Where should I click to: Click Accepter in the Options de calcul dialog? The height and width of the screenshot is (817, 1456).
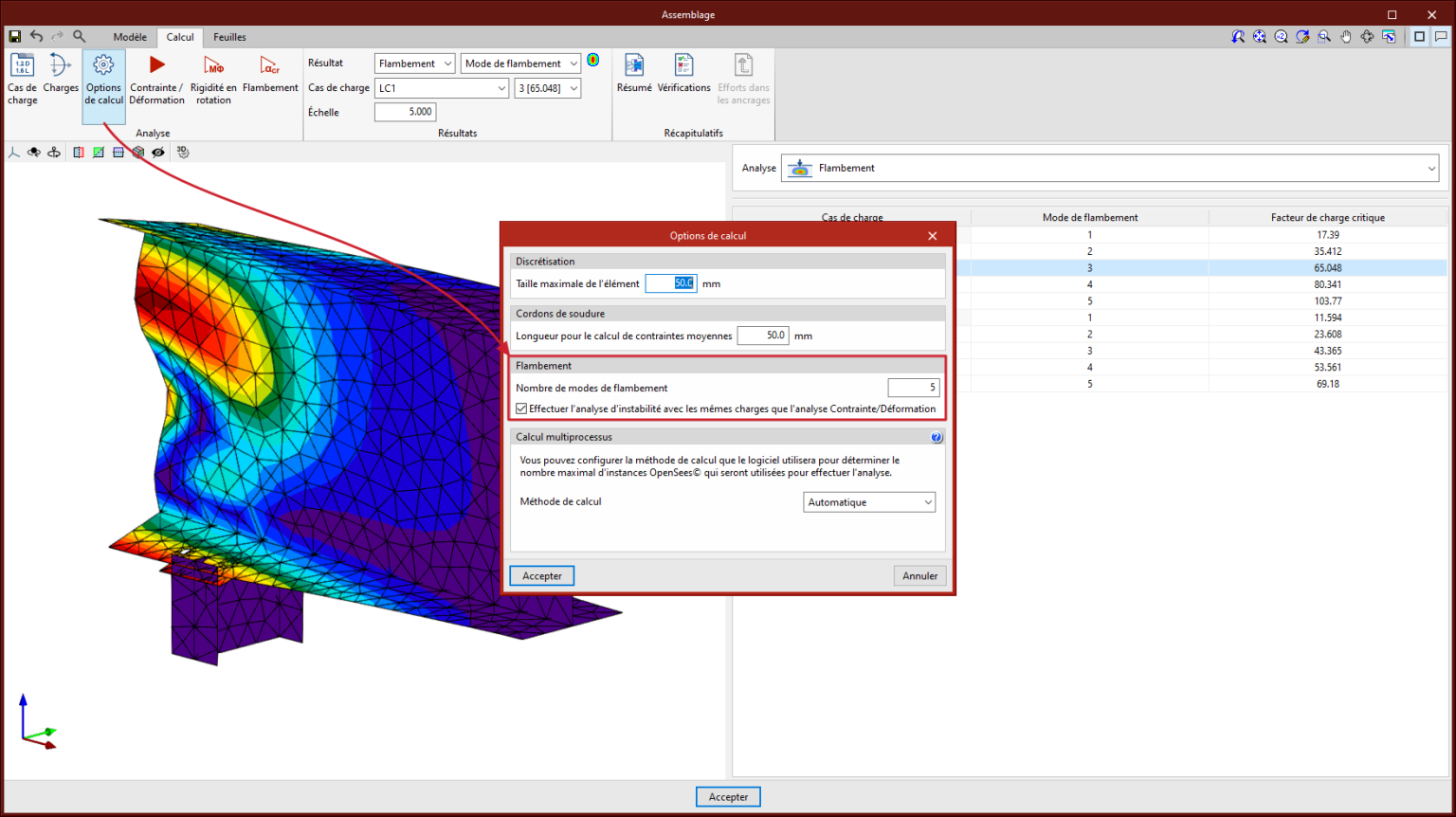point(542,576)
